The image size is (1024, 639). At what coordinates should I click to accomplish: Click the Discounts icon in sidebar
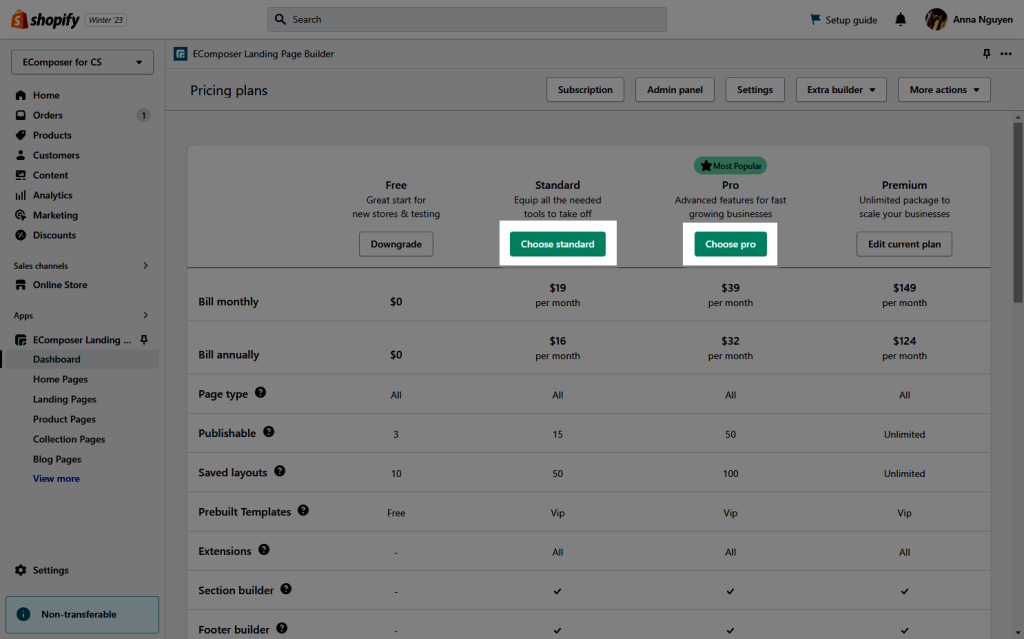point(21,235)
